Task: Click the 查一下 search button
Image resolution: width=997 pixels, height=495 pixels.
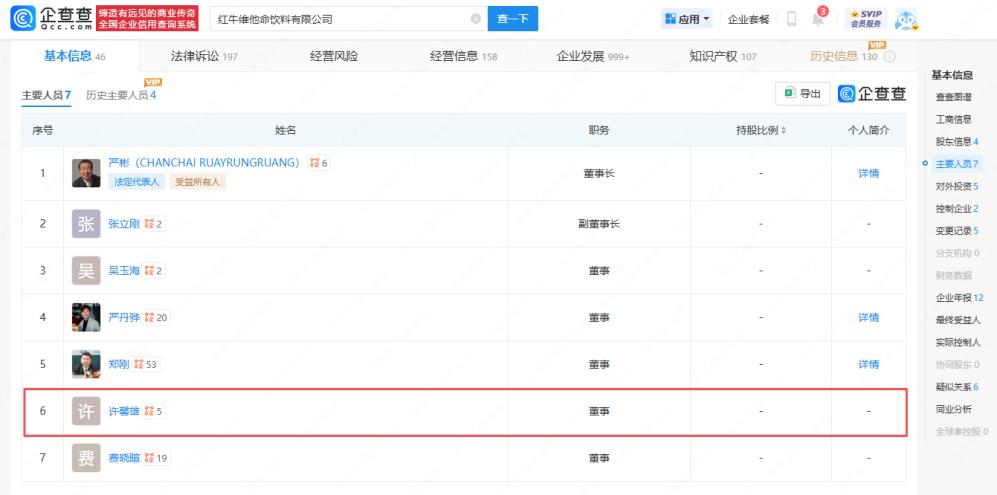Action: pyautogui.click(x=512, y=18)
